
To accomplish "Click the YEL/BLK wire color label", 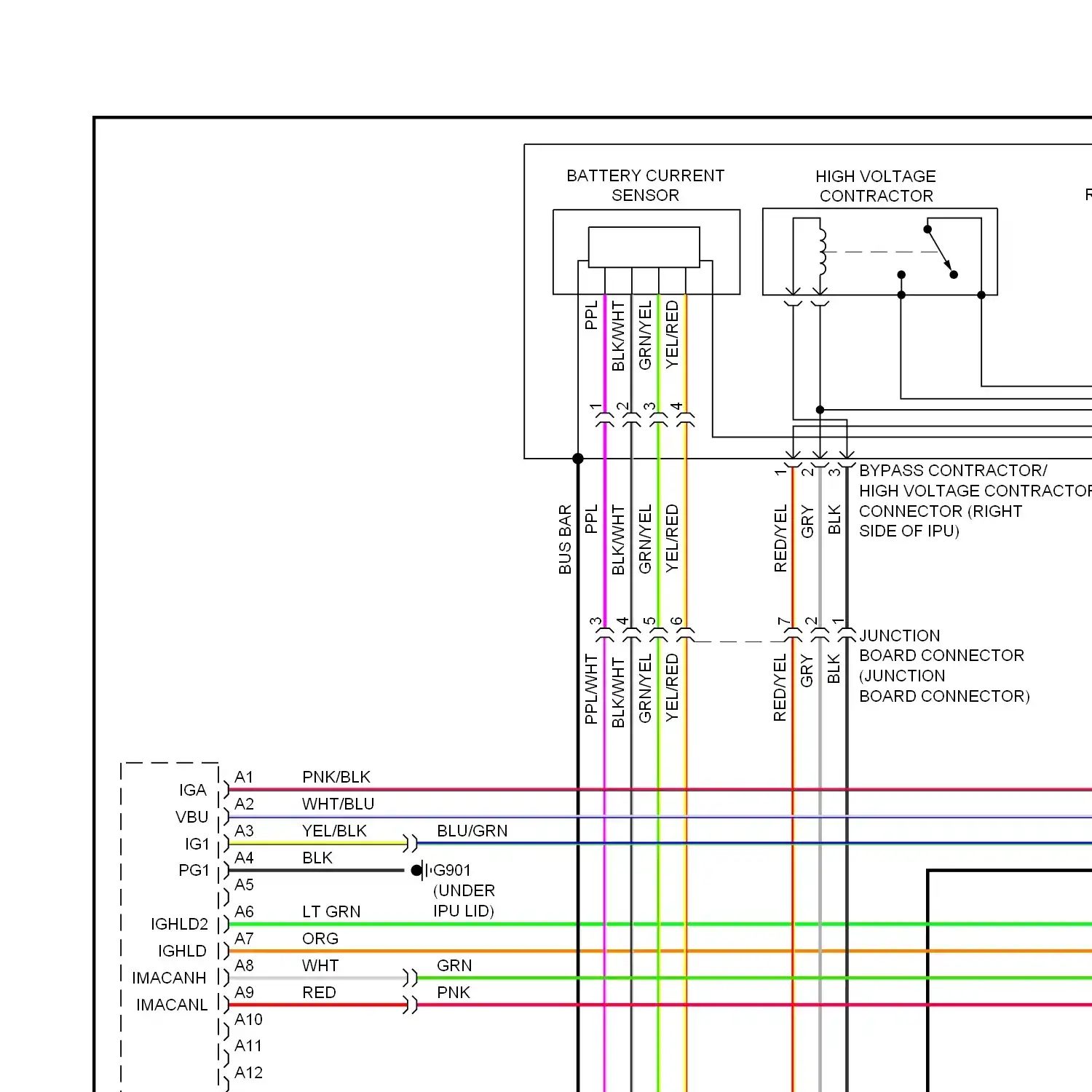I will [334, 831].
